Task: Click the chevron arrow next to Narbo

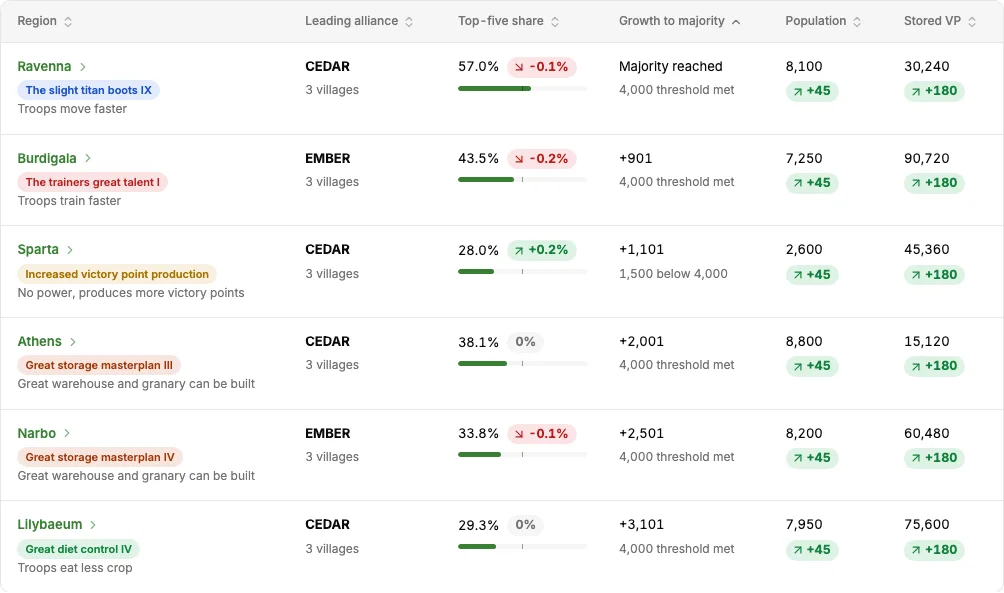Action: (x=67, y=434)
